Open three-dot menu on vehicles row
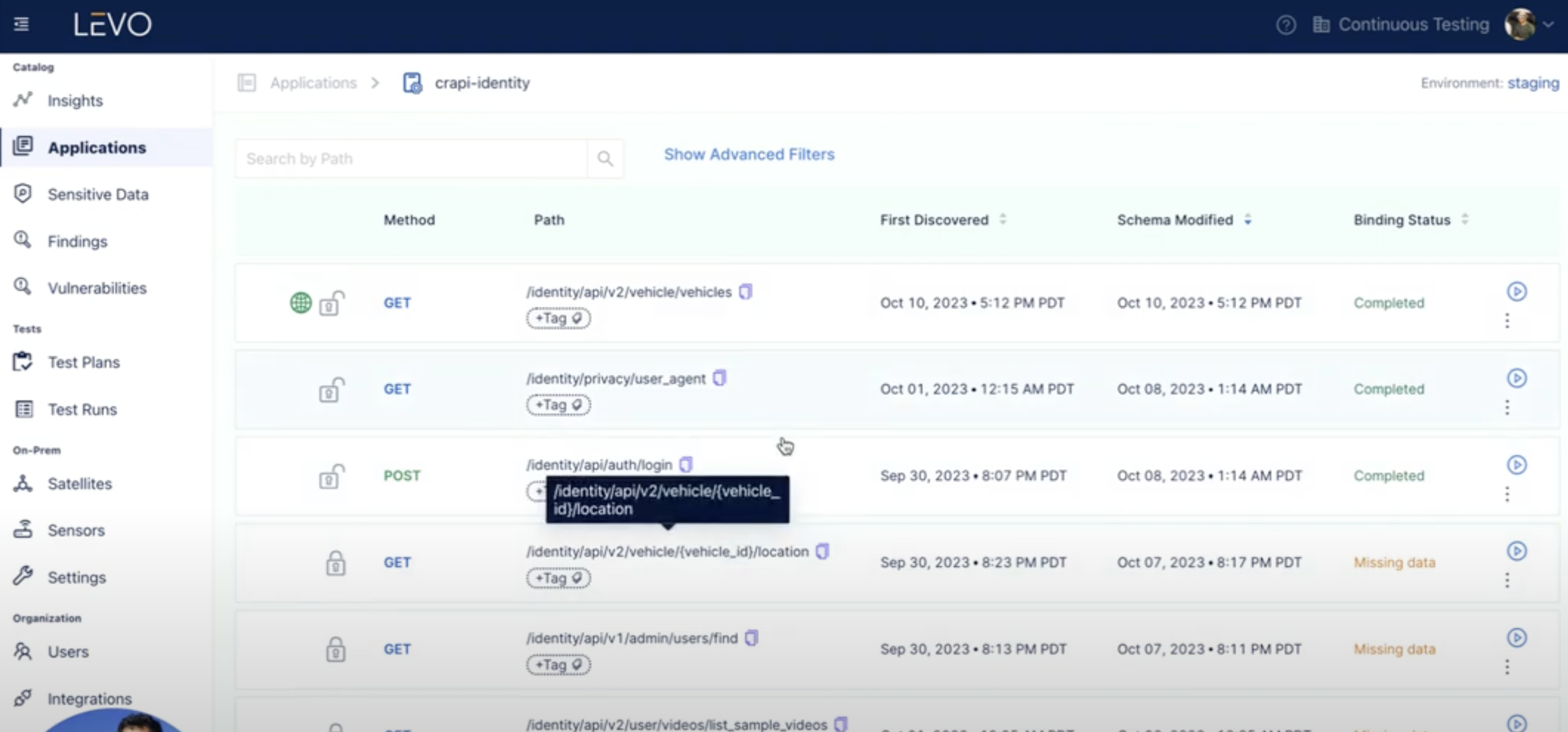 click(1507, 320)
